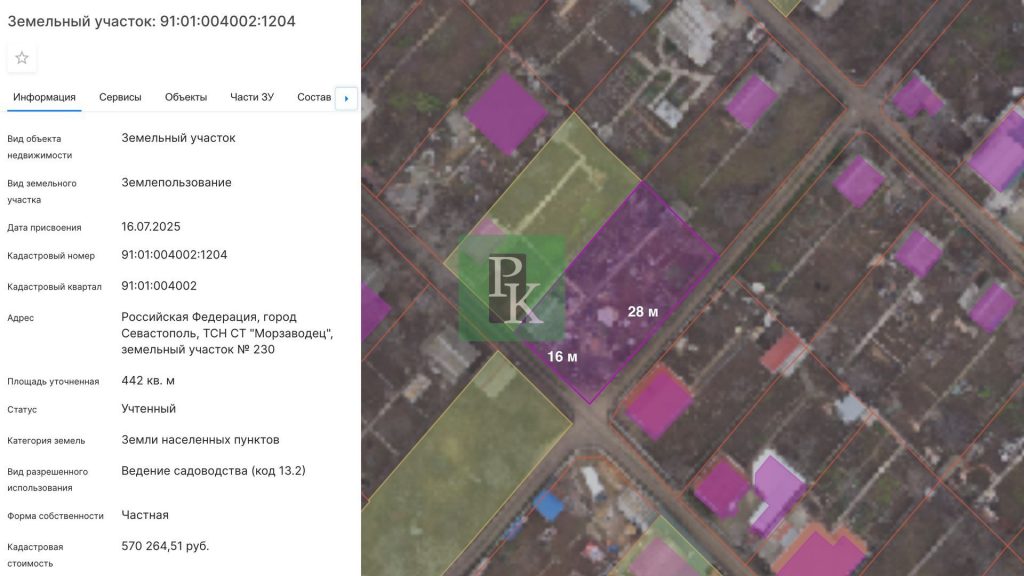
Task: Go to the Части ЗУ tab
Action: coord(252,97)
